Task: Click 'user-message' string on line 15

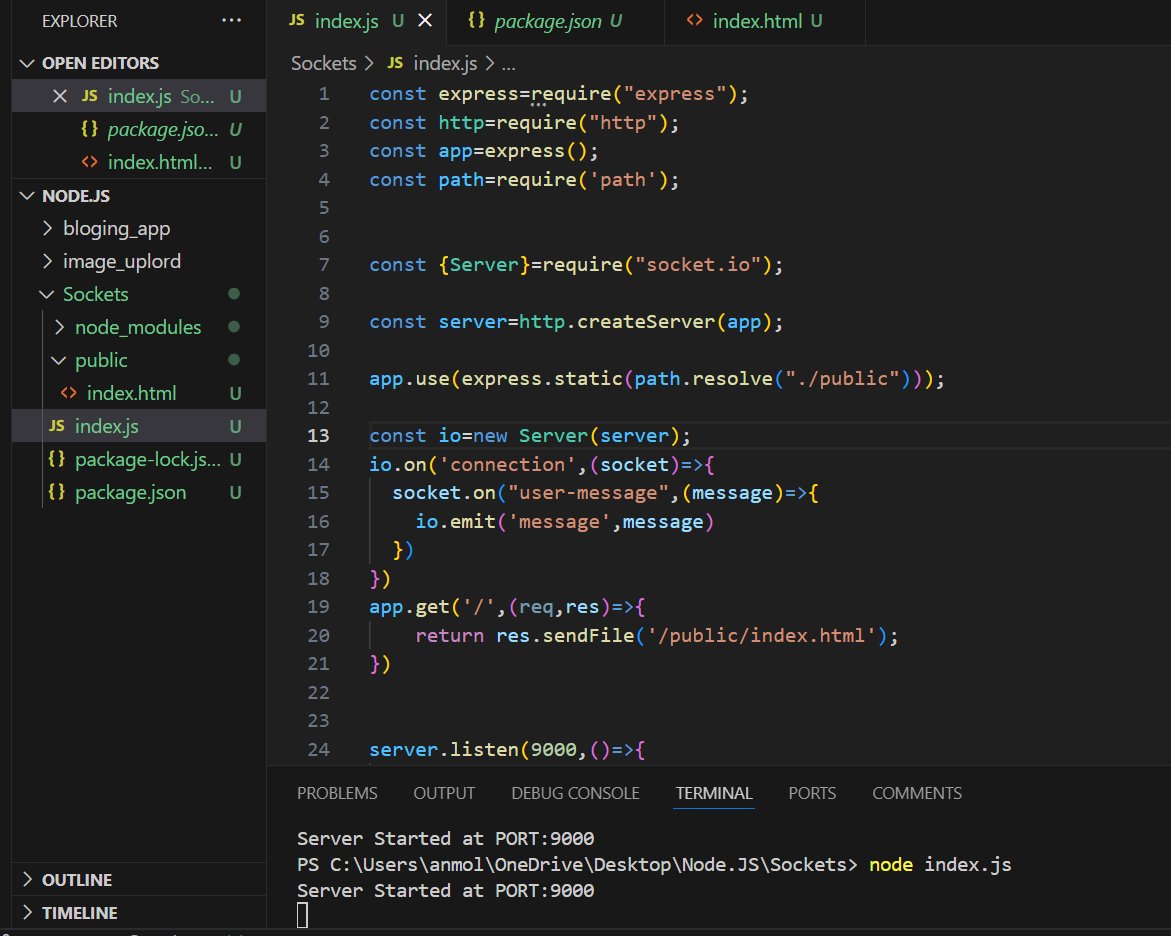Action: click(588, 493)
